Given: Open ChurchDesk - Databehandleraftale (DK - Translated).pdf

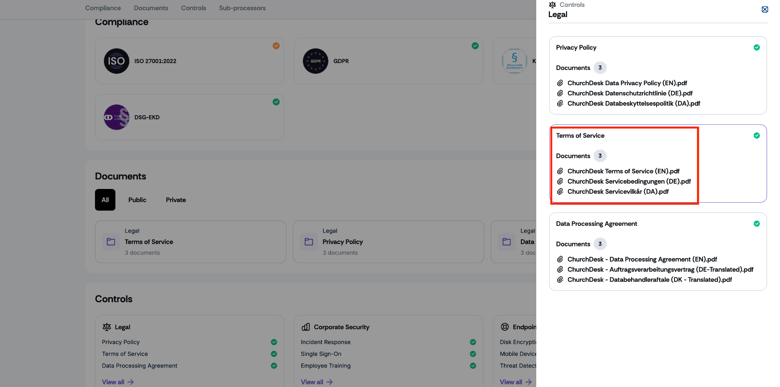Looking at the screenshot, I should (x=650, y=280).
